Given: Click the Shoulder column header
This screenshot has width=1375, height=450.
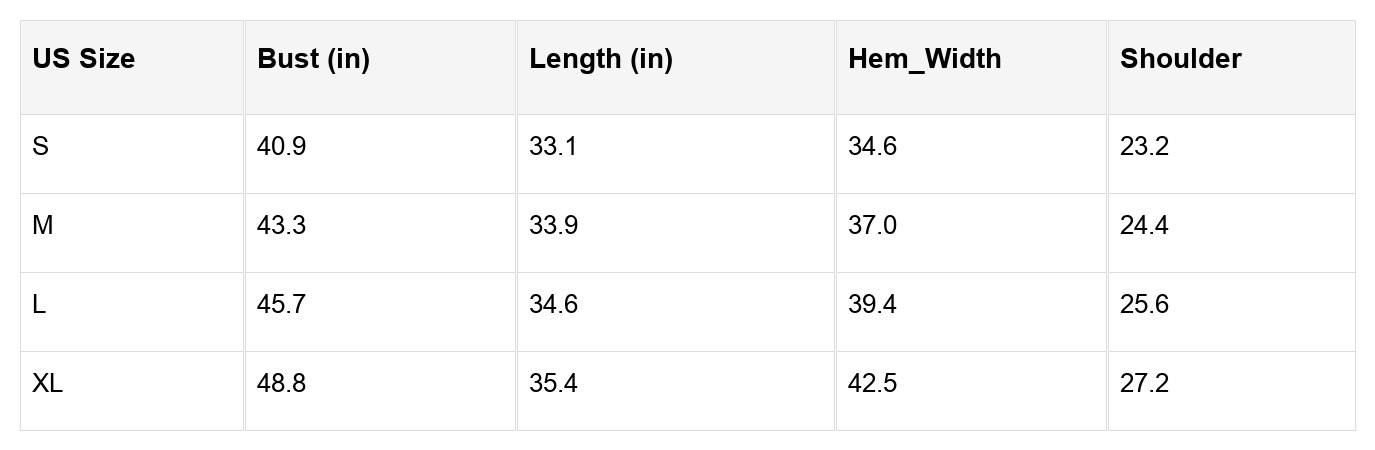Looking at the screenshot, I should (x=1180, y=59).
